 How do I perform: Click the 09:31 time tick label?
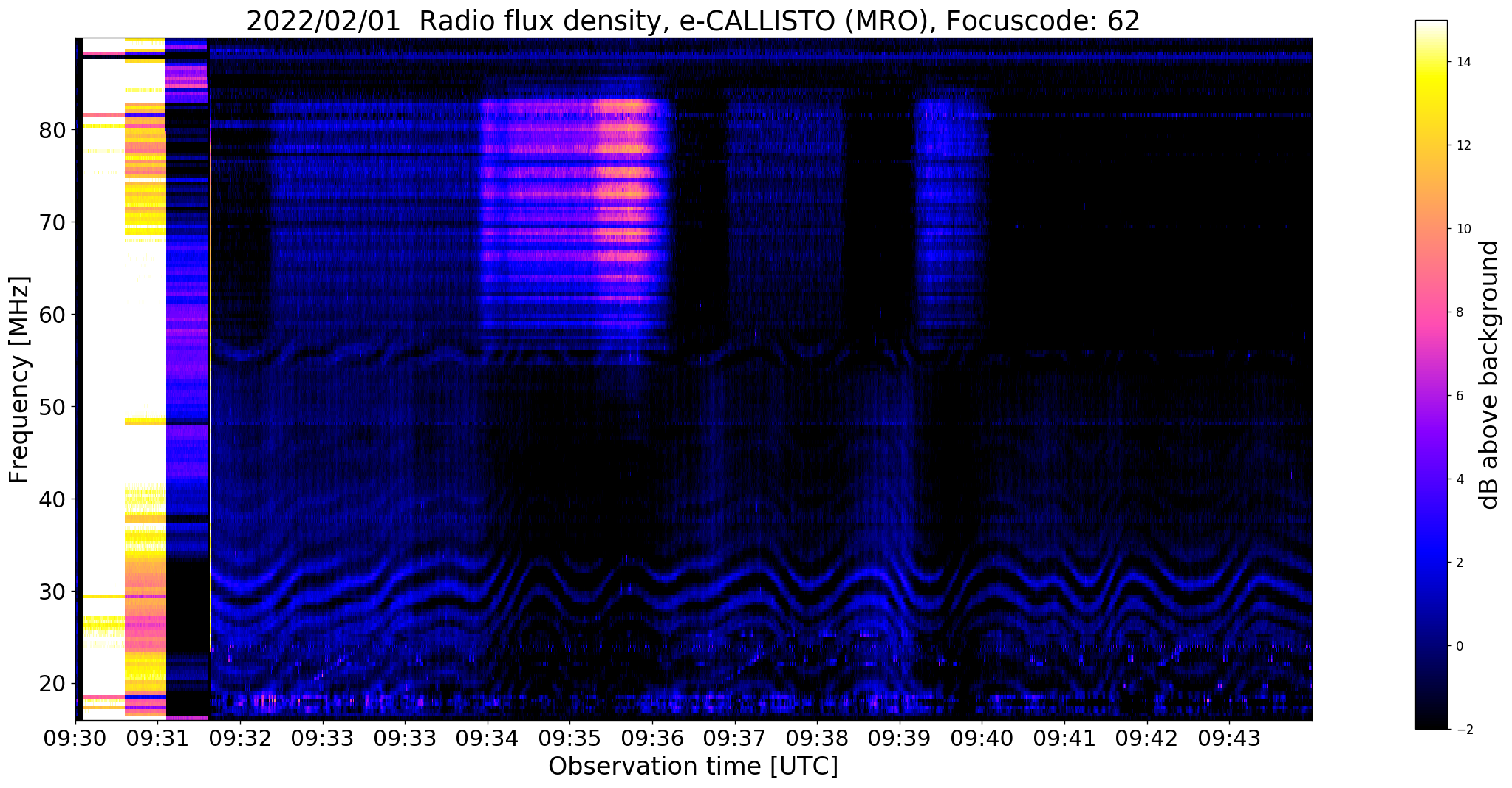157,739
